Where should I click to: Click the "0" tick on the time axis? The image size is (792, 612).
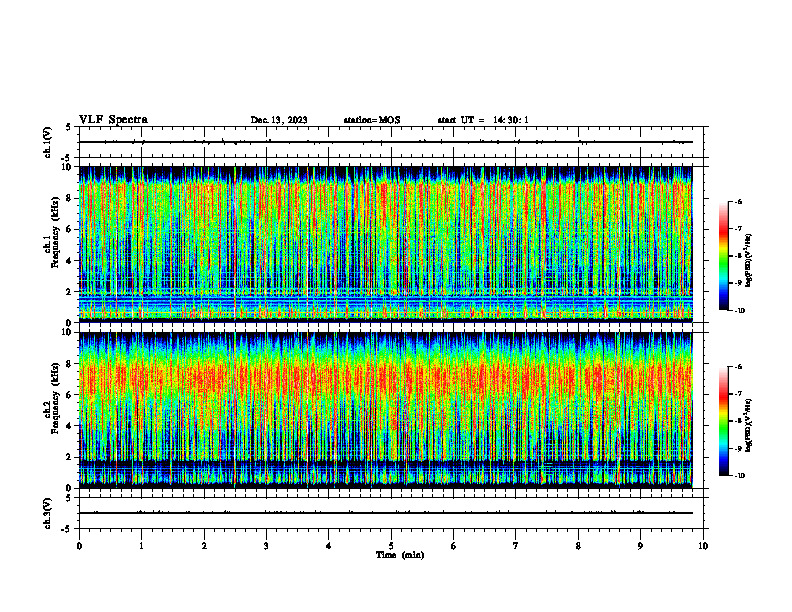[79, 546]
